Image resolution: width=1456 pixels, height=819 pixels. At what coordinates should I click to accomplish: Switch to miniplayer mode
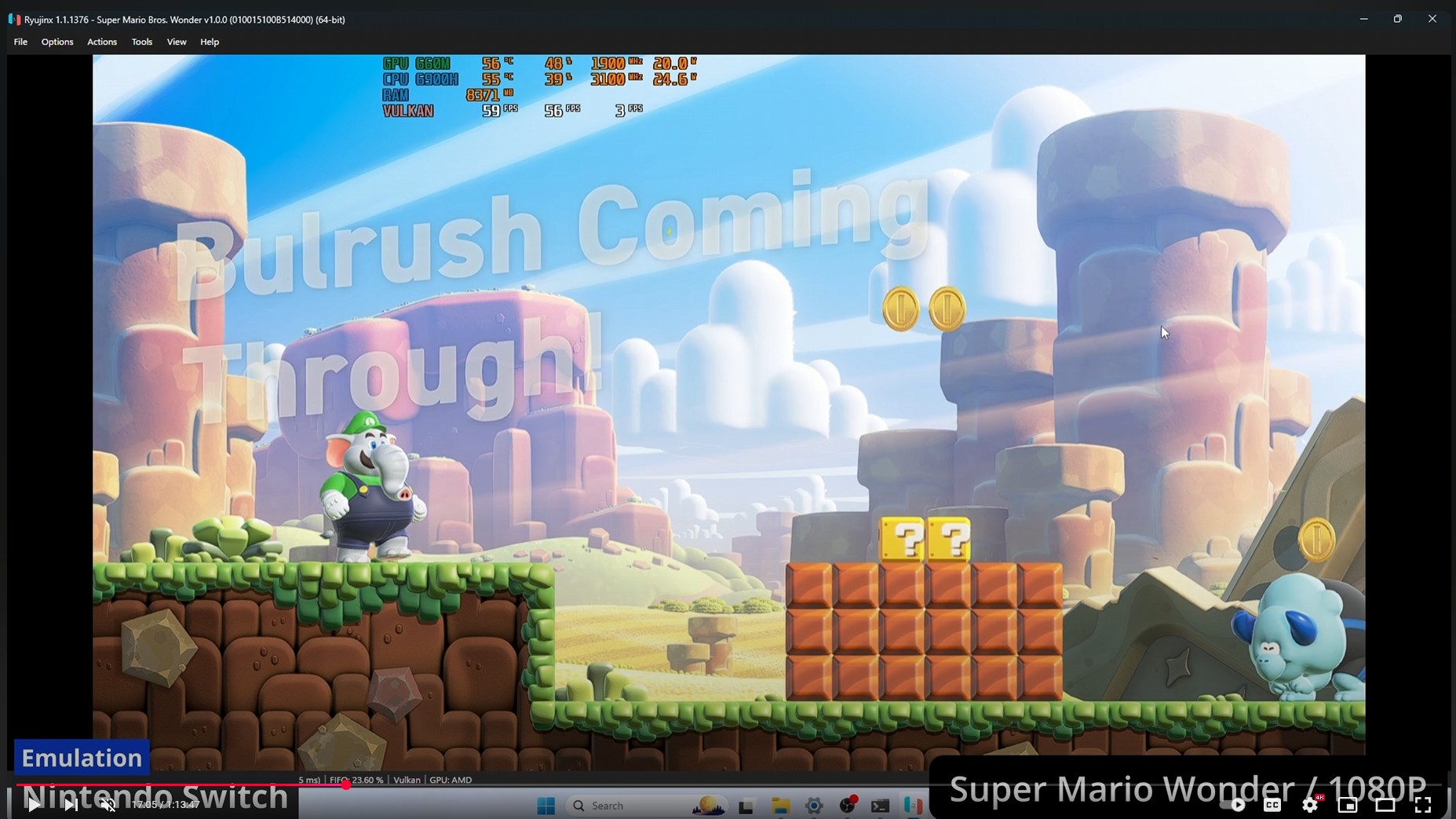(x=1348, y=804)
